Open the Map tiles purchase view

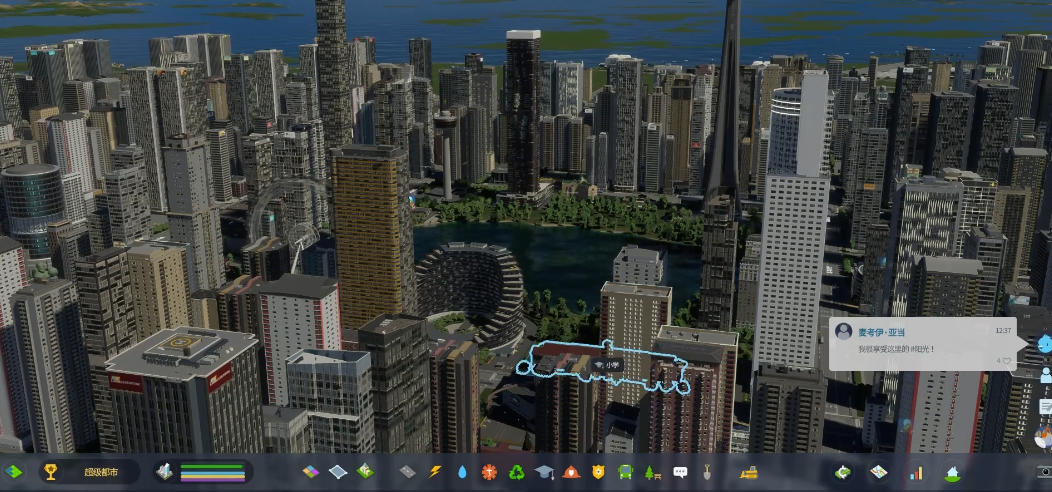coord(879,473)
